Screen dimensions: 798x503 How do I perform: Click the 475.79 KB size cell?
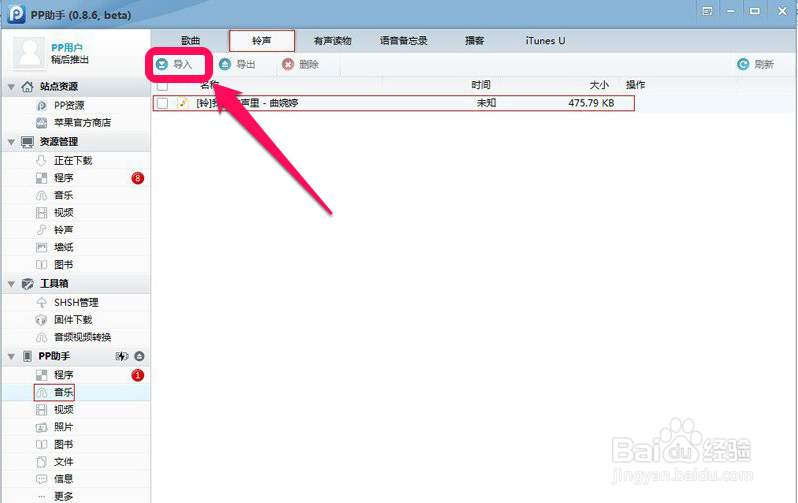coord(591,103)
